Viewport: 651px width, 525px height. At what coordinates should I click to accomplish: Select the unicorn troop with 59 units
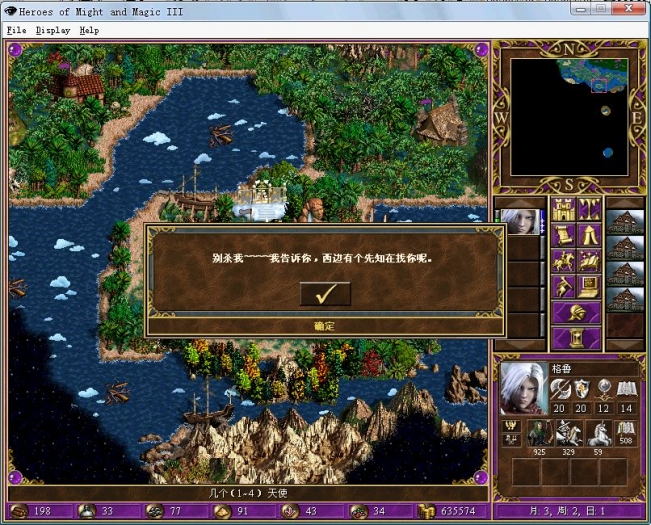598,433
